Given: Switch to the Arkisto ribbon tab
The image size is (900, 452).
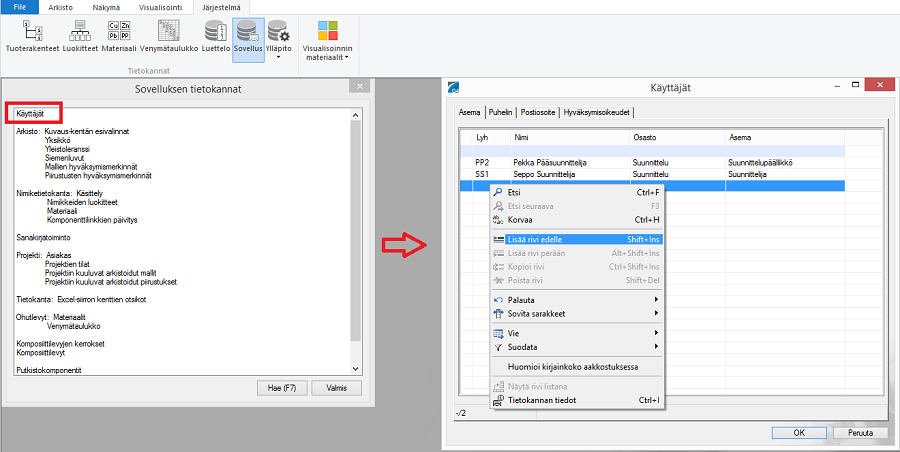Looking at the screenshot, I should (x=60, y=7).
